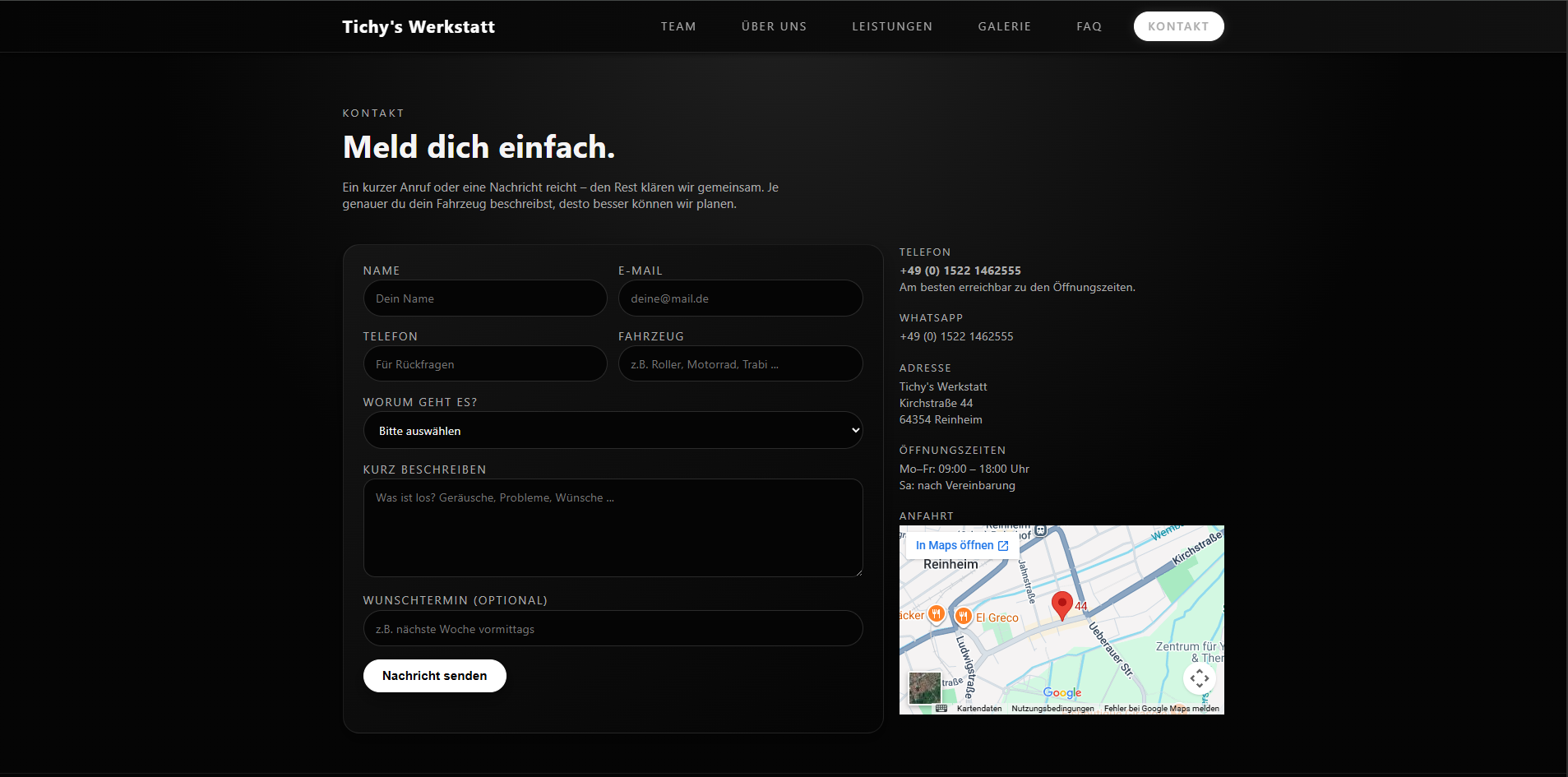
Task: Click 'Sa: nach Vereinbarung' text
Action: click(x=957, y=485)
